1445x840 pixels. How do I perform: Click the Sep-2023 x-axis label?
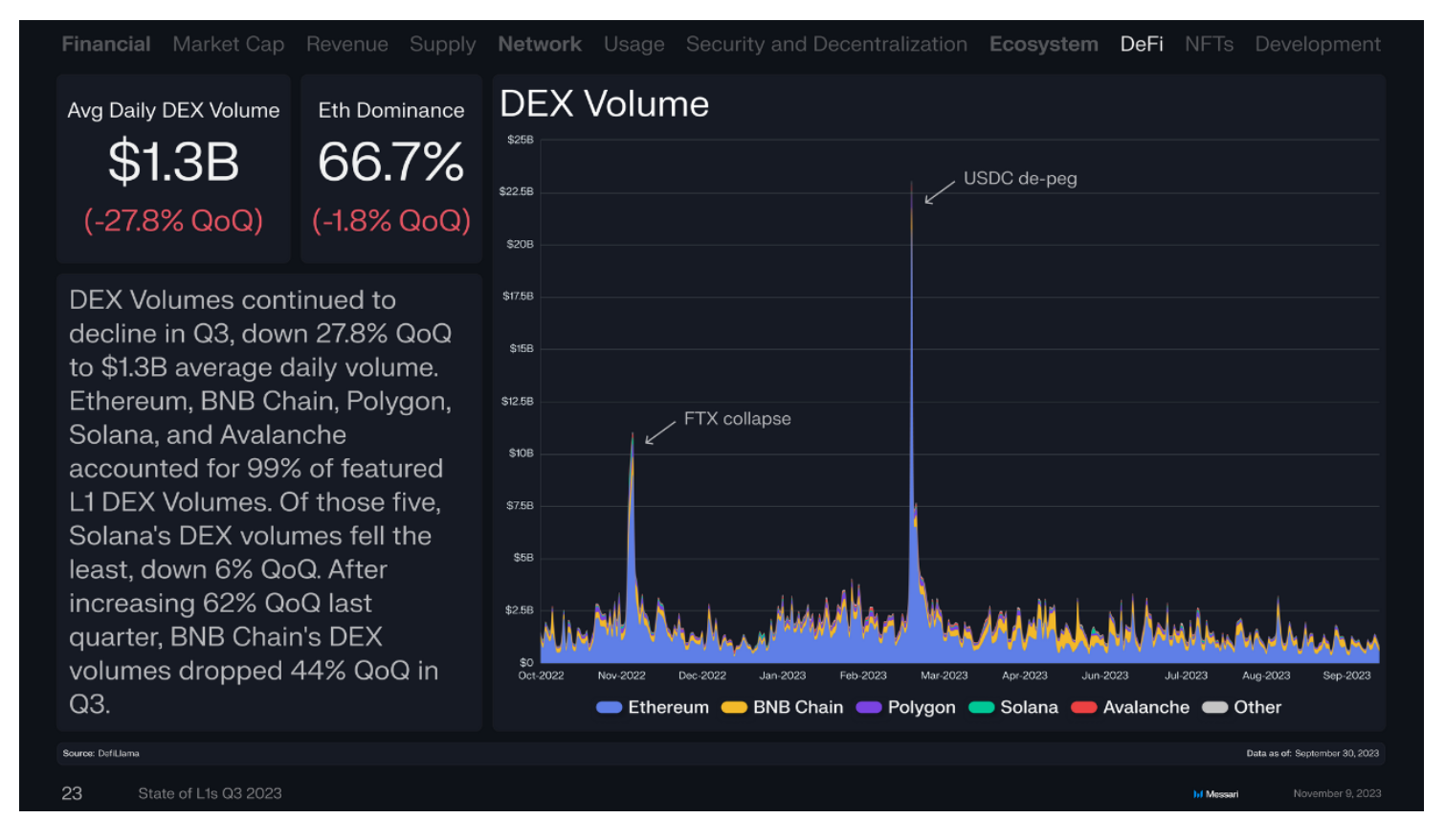[1346, 675]
